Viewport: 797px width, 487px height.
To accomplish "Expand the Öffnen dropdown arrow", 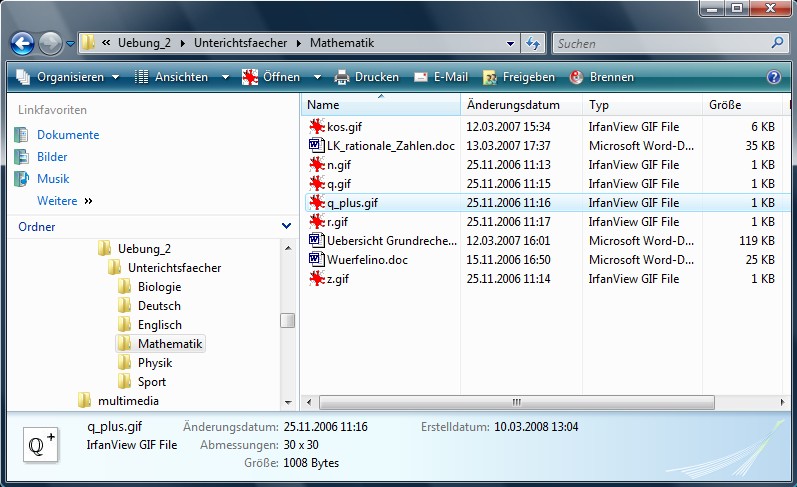I will (317, 77).
